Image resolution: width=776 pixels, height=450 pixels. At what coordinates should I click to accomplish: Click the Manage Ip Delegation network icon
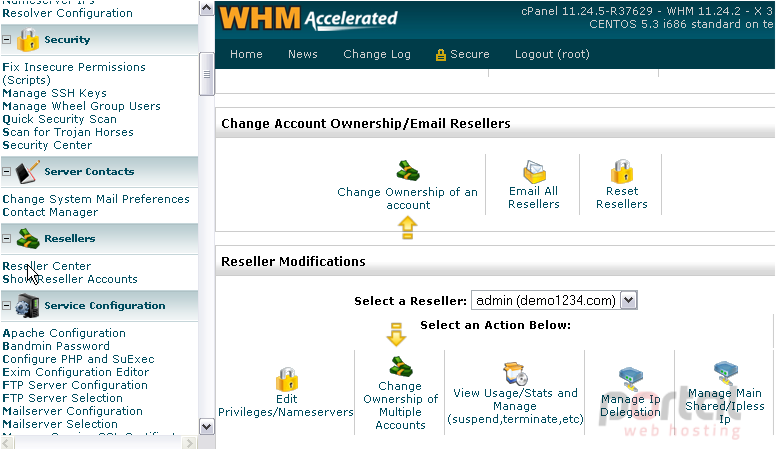[x=630, y=379]
